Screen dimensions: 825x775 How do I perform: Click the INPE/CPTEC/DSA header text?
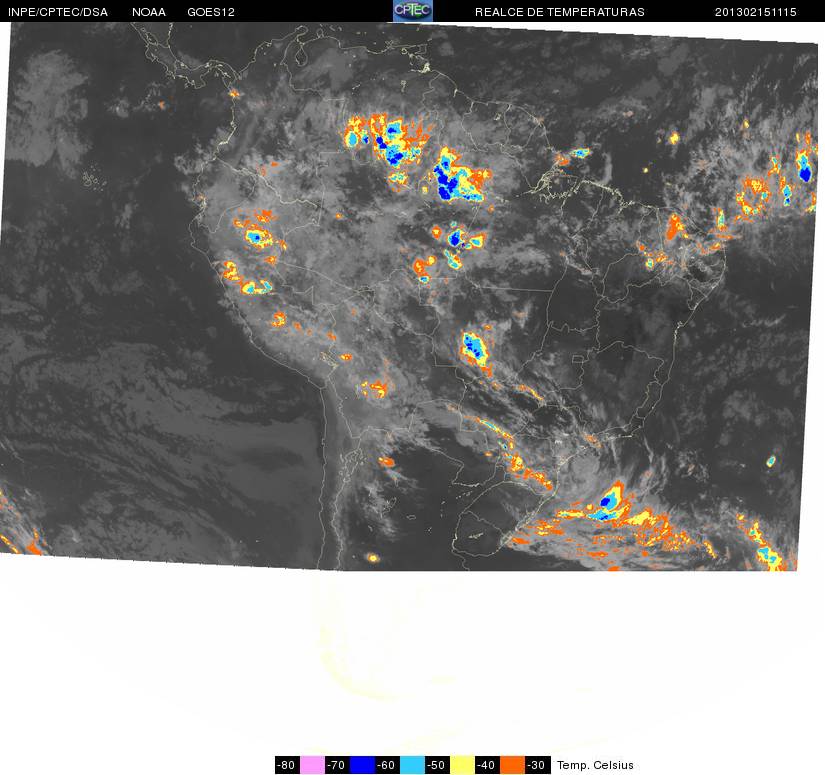(58, 12)
